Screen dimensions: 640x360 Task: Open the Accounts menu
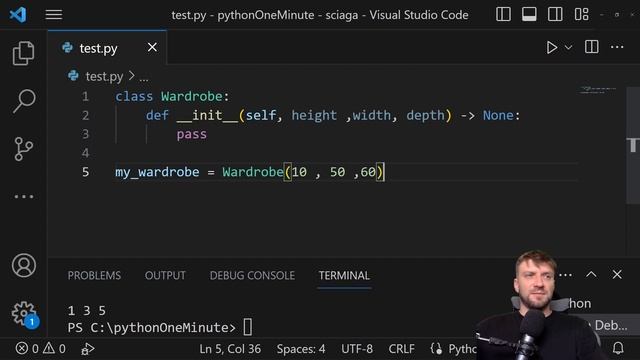click(x=24, y=266)
